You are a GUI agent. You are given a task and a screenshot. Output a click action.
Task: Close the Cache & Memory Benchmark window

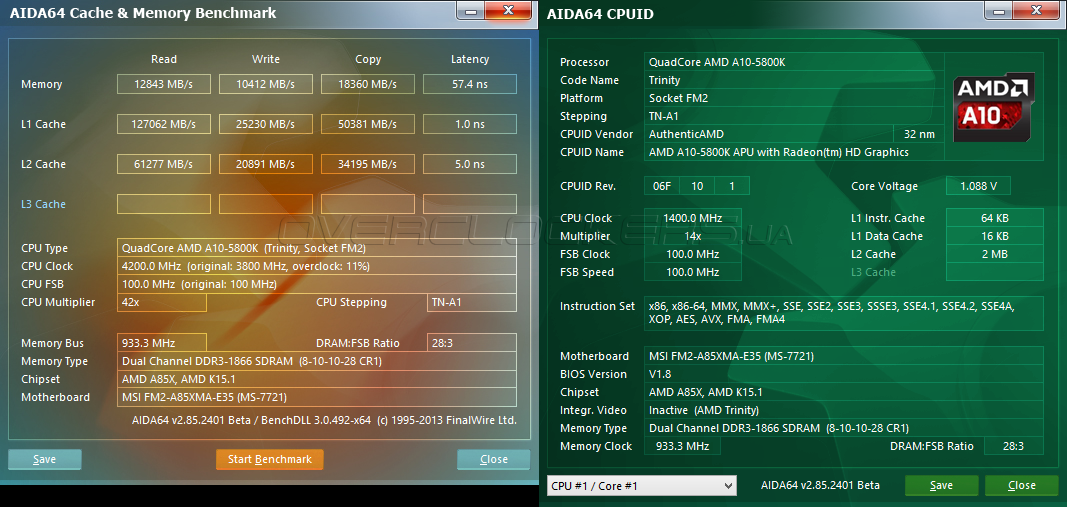[x=493, y=459]
